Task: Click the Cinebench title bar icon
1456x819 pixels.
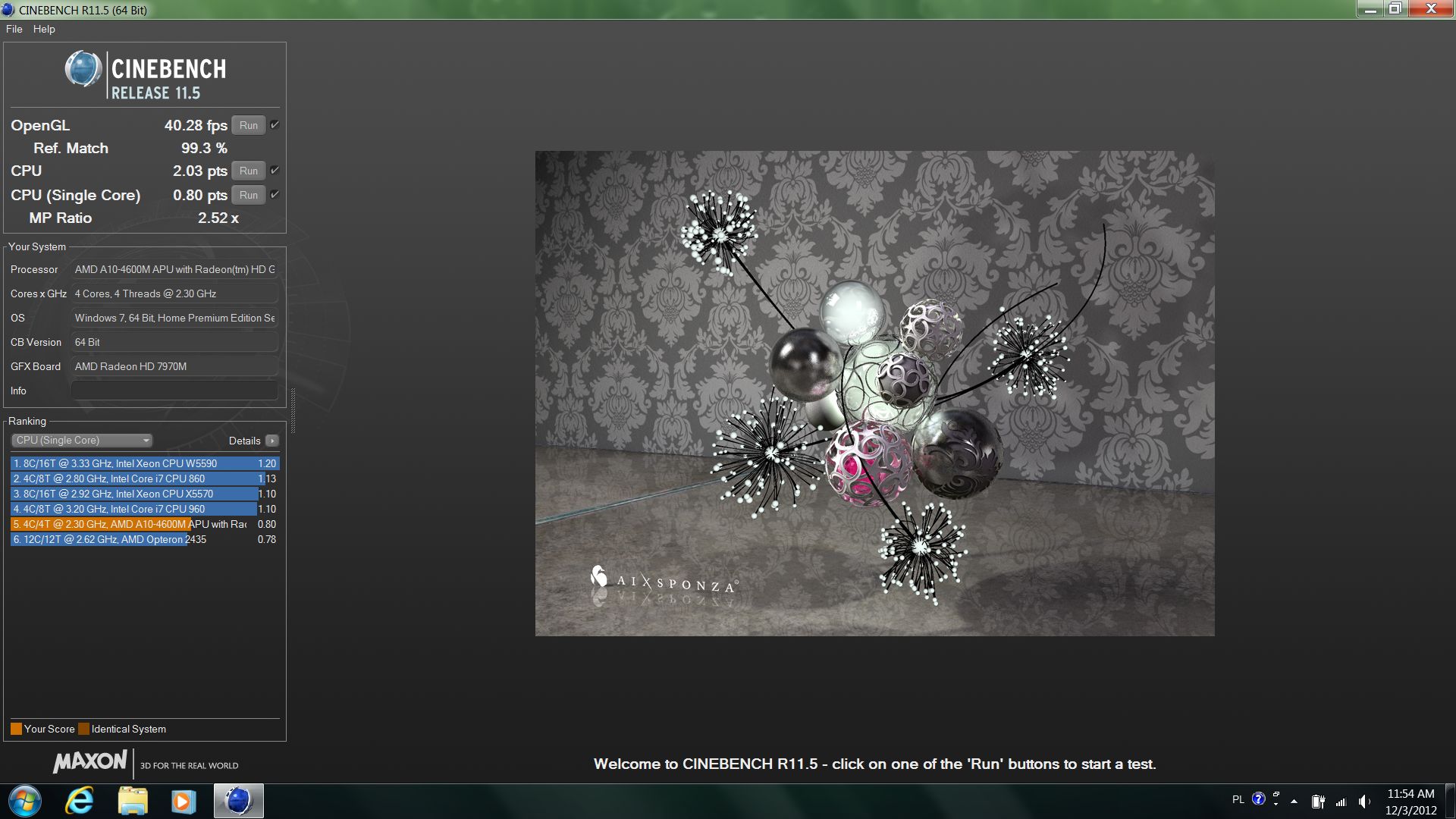Action: coord(8,10)
